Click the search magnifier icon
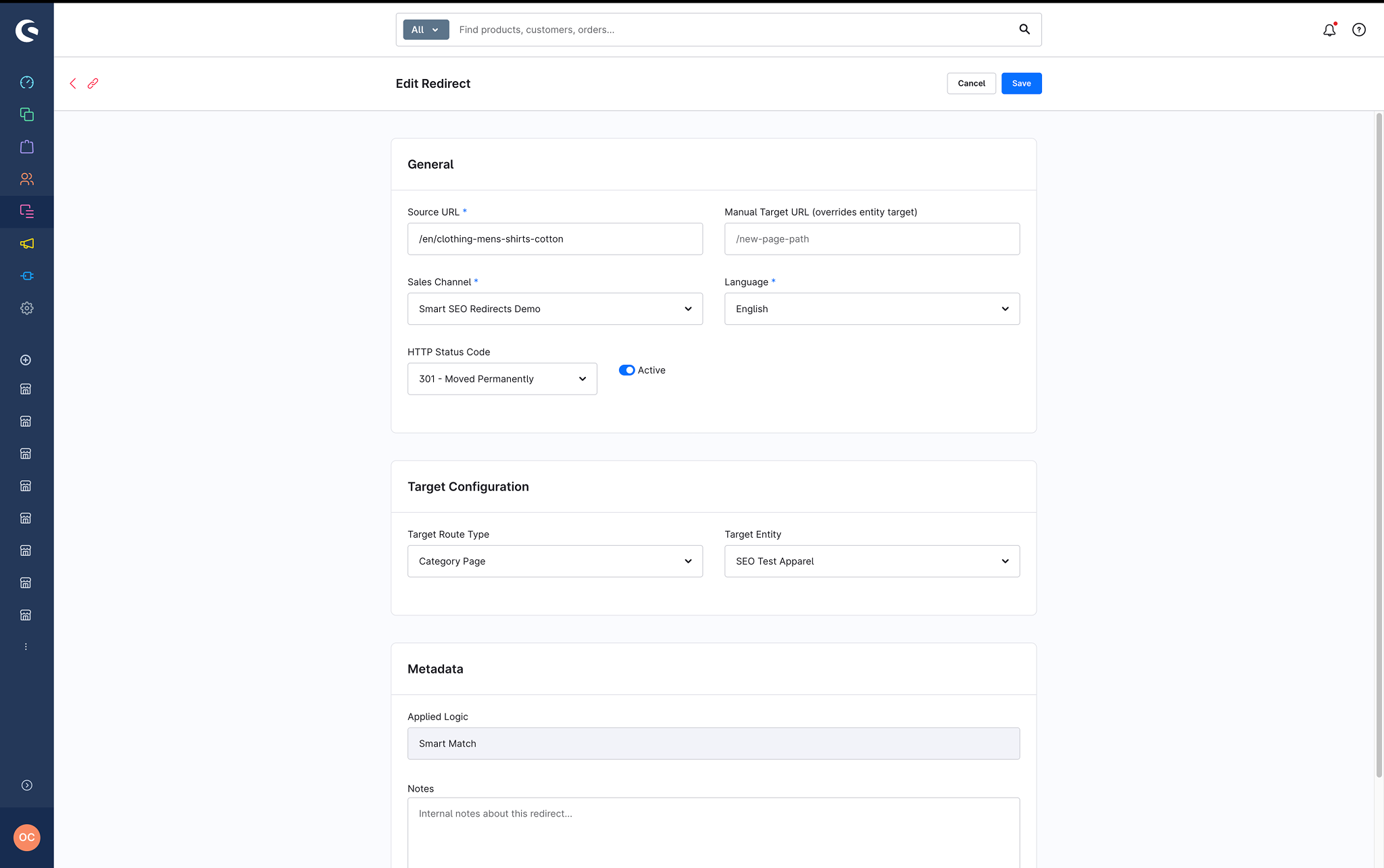 (x=1024, y=29)
